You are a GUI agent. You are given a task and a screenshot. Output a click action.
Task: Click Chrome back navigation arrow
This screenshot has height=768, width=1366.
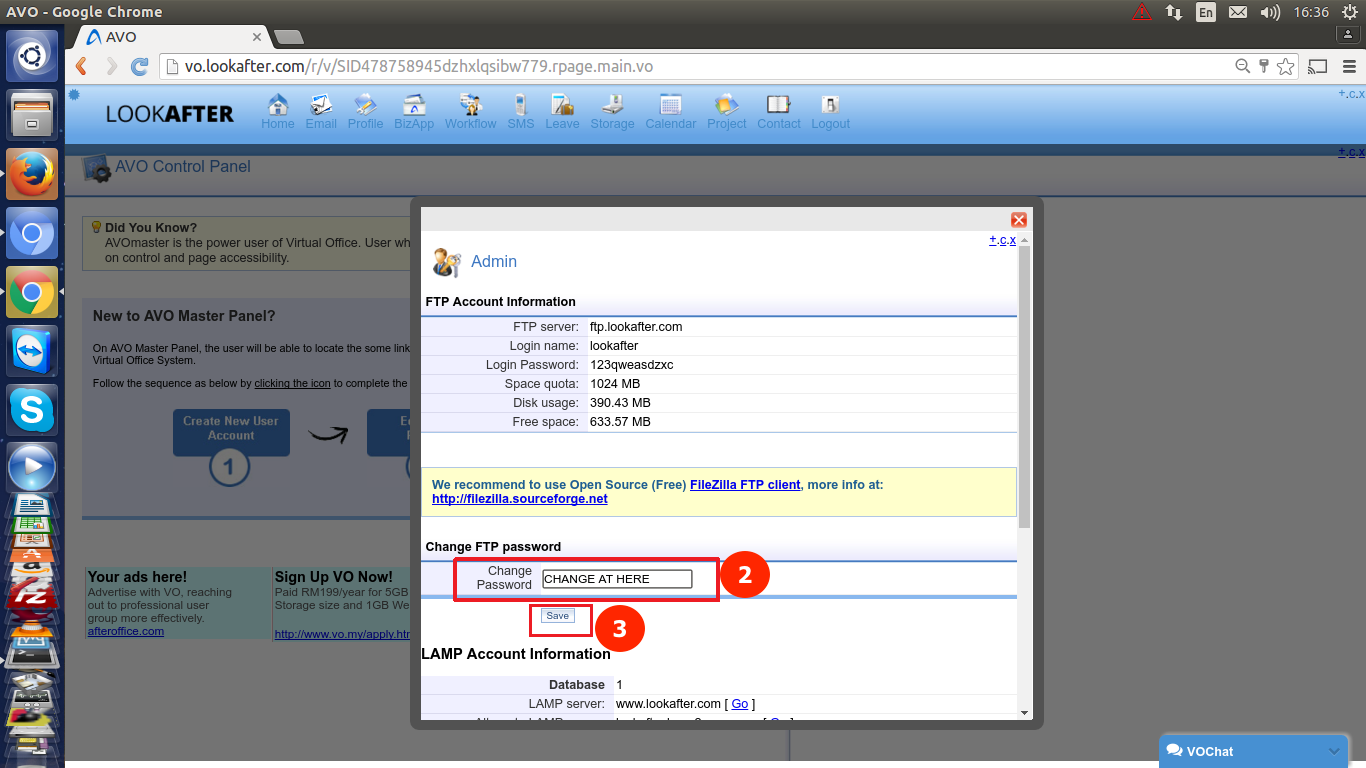(82, 67)
